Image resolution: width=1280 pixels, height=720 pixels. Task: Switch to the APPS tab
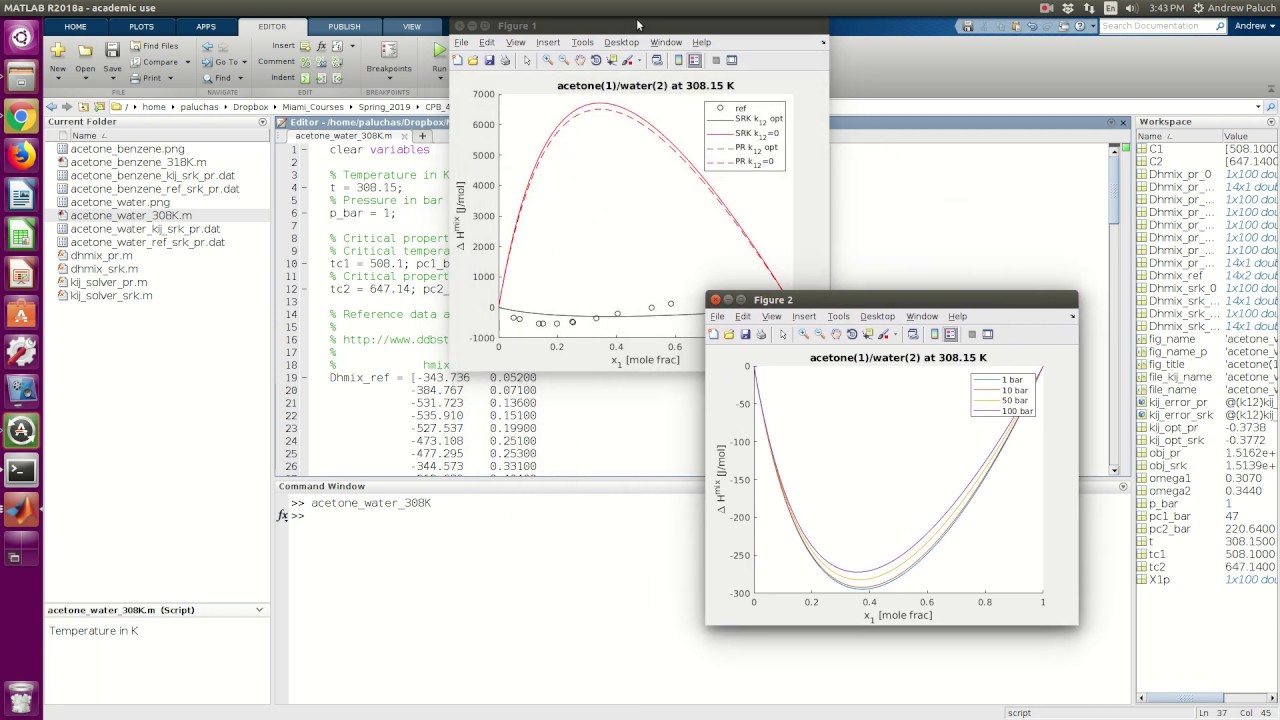coord(206,27)
